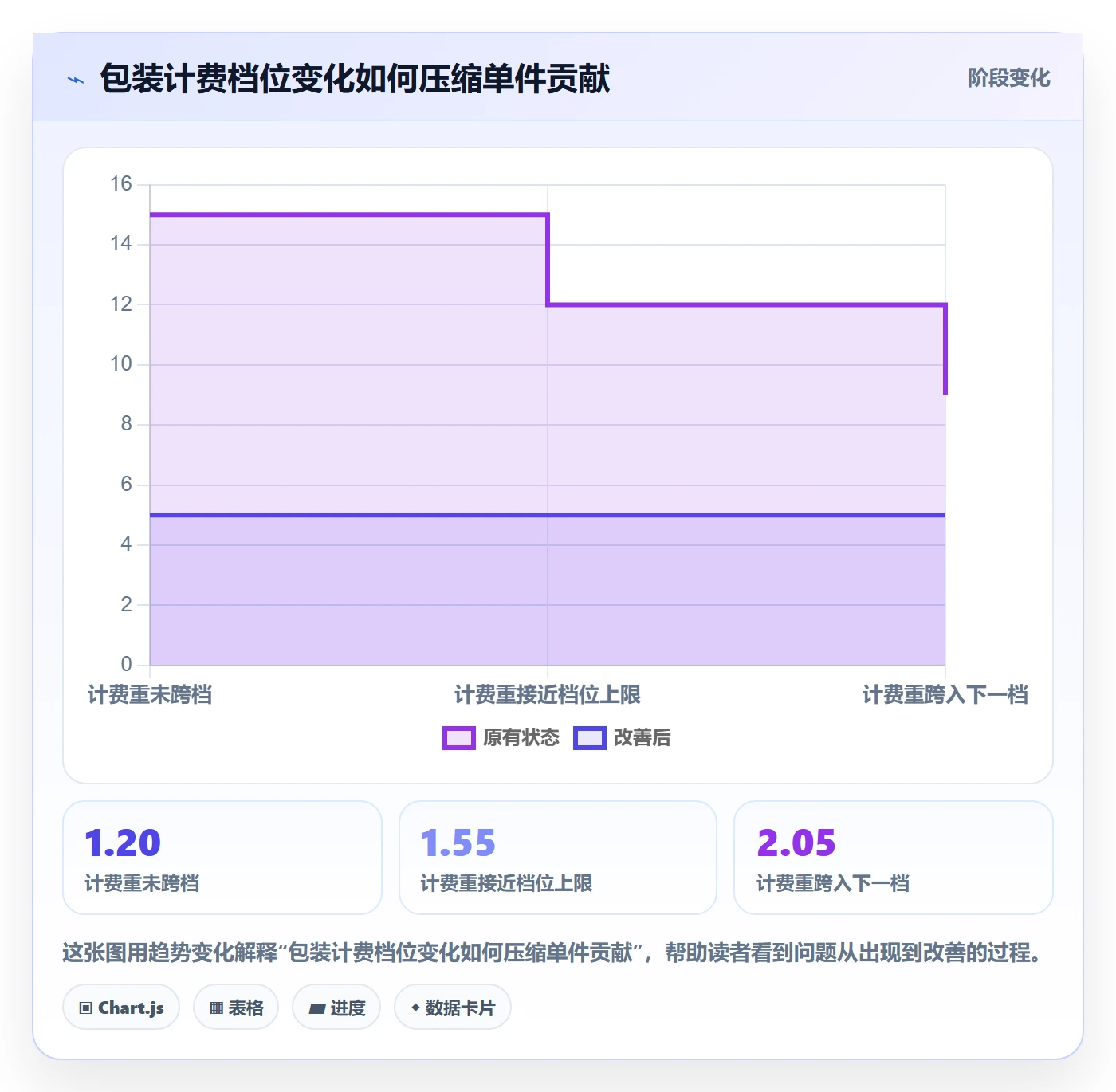Click the bar icon in the 进度 tag
Viewport: 1116px width, 1092px height.
[x=316, y=1009]
